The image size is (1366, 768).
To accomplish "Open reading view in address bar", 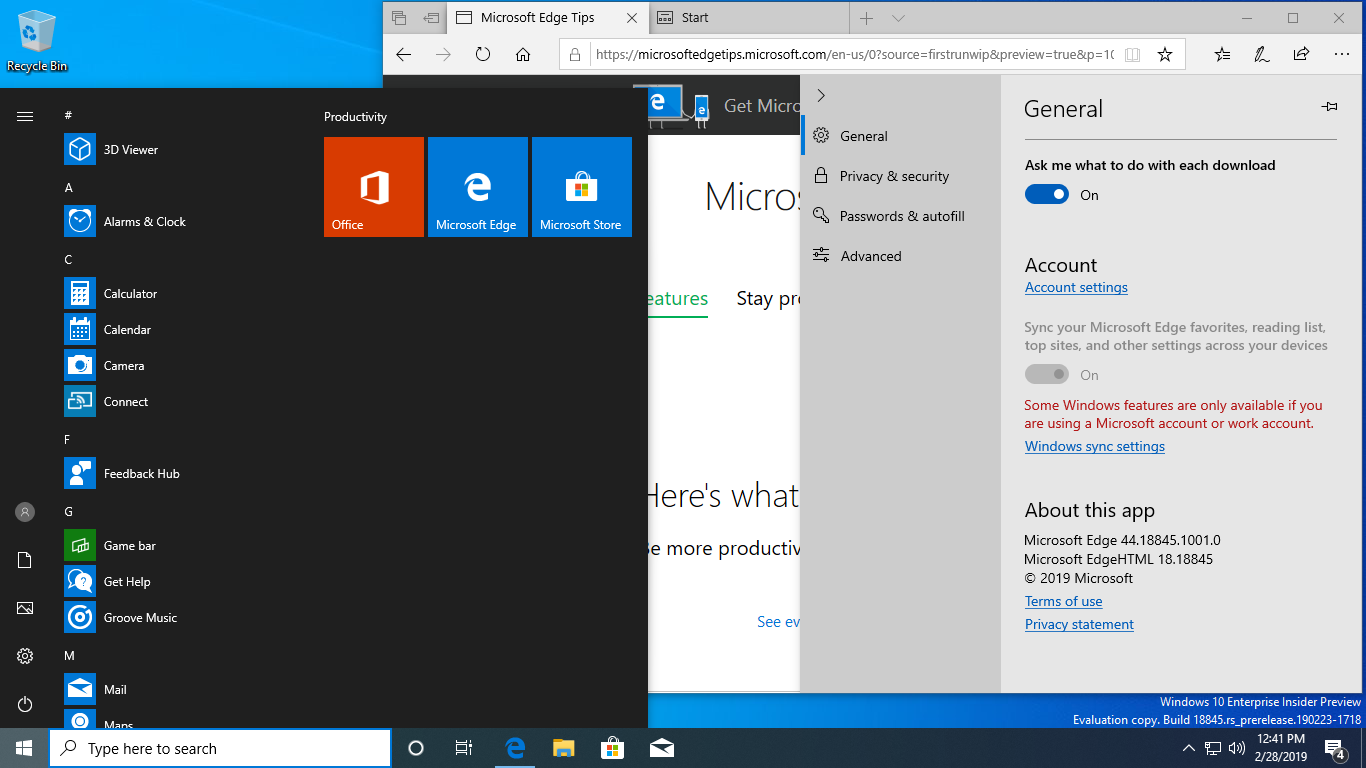I will point(1132,55).
